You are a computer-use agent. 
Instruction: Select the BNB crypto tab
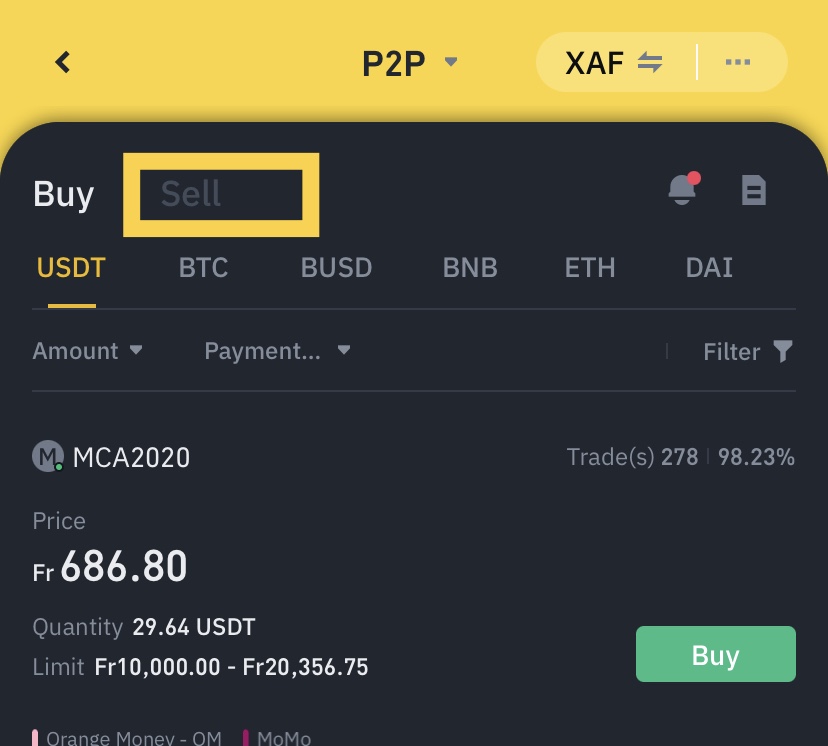coord(470,268)
